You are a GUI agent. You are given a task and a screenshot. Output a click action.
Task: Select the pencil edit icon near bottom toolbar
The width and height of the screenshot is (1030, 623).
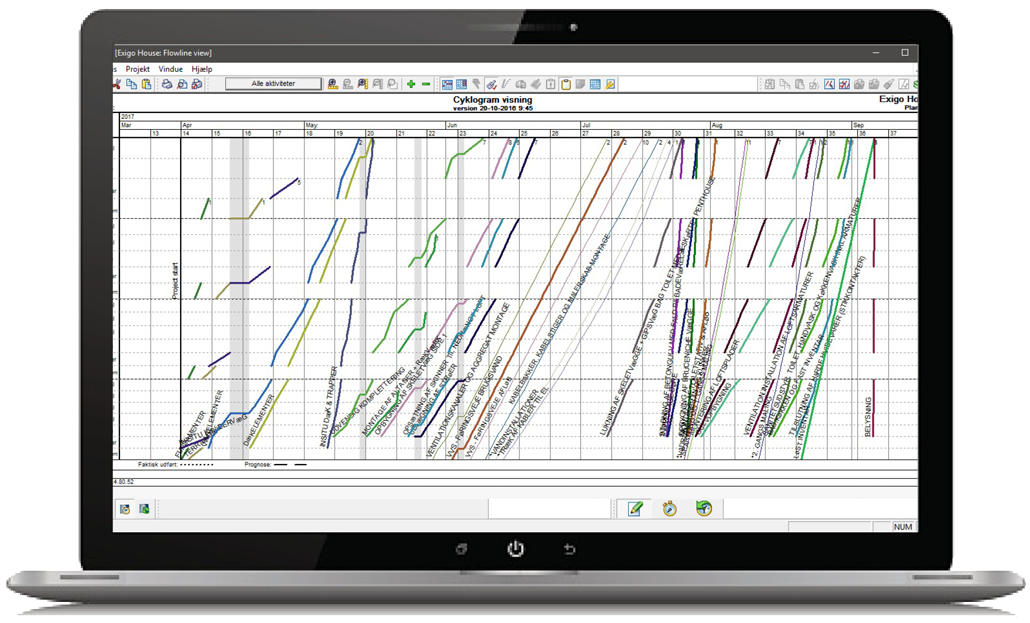(634, 508)
